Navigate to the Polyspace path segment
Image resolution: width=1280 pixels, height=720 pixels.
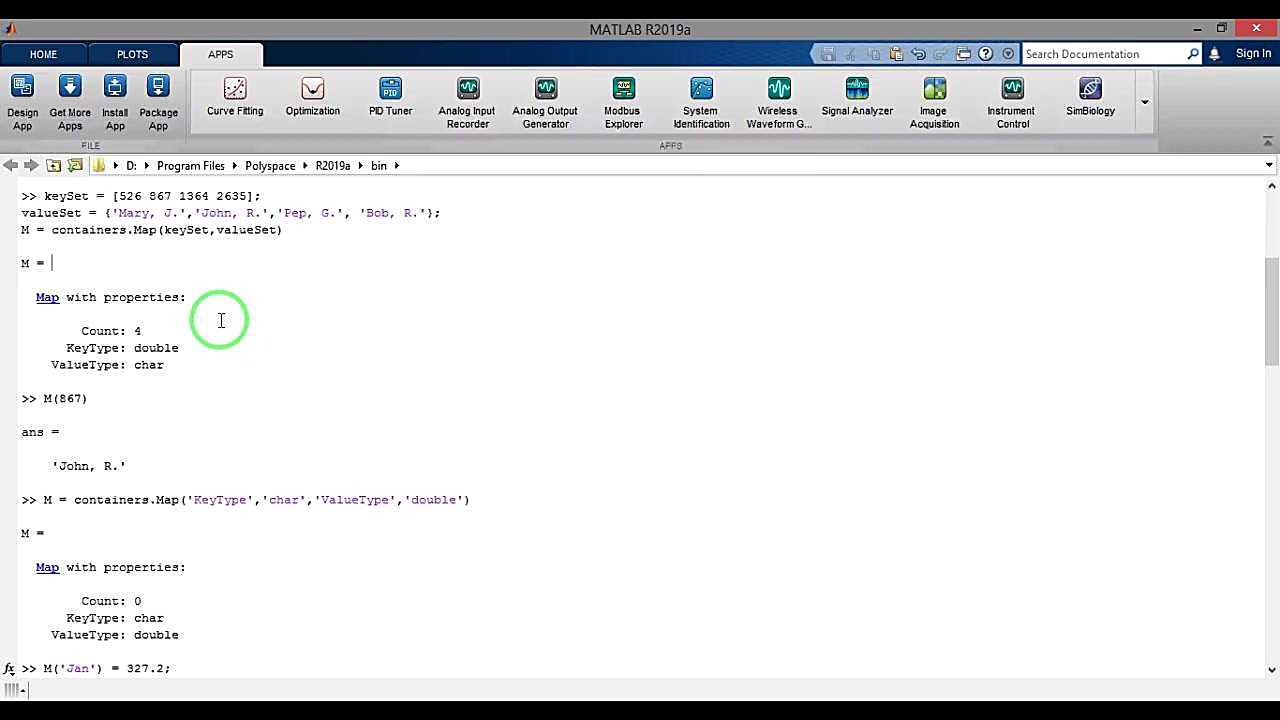click(x=270, y=165)
